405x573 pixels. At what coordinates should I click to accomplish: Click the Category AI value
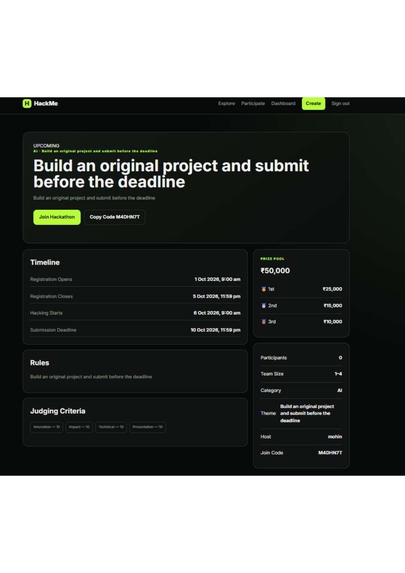coord(340,390)
